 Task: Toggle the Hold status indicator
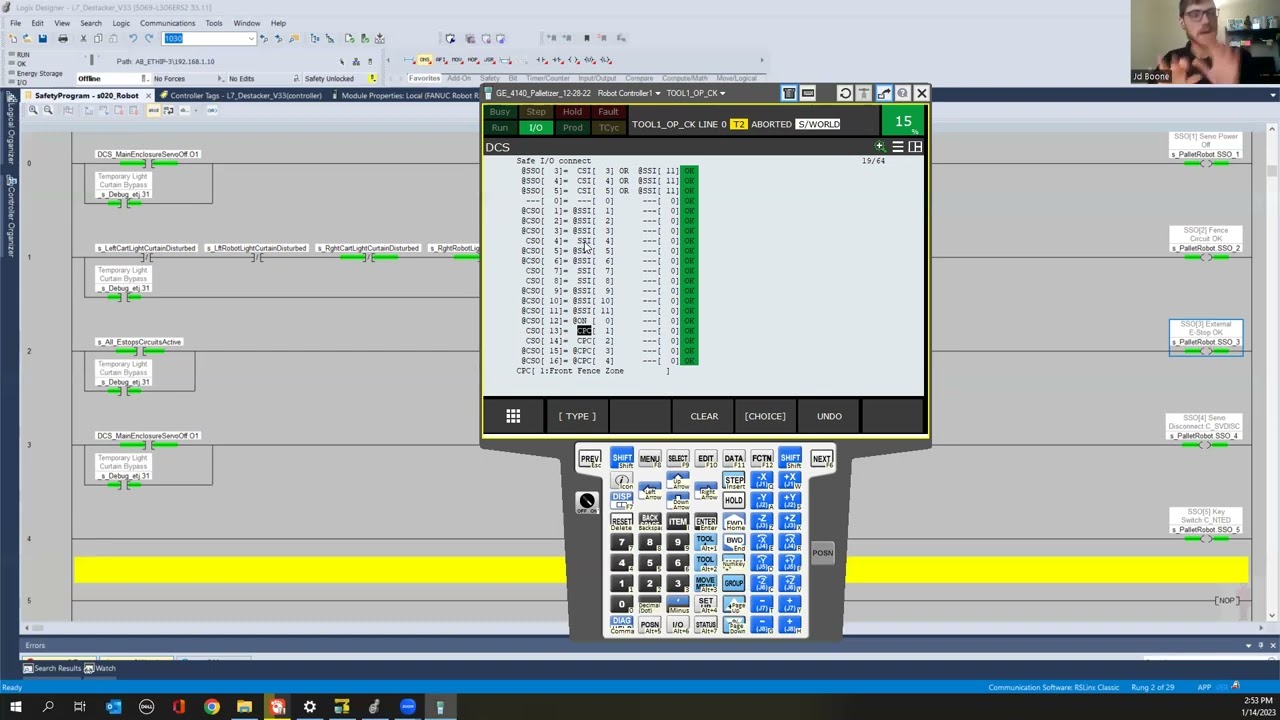[x=572, y=112]
